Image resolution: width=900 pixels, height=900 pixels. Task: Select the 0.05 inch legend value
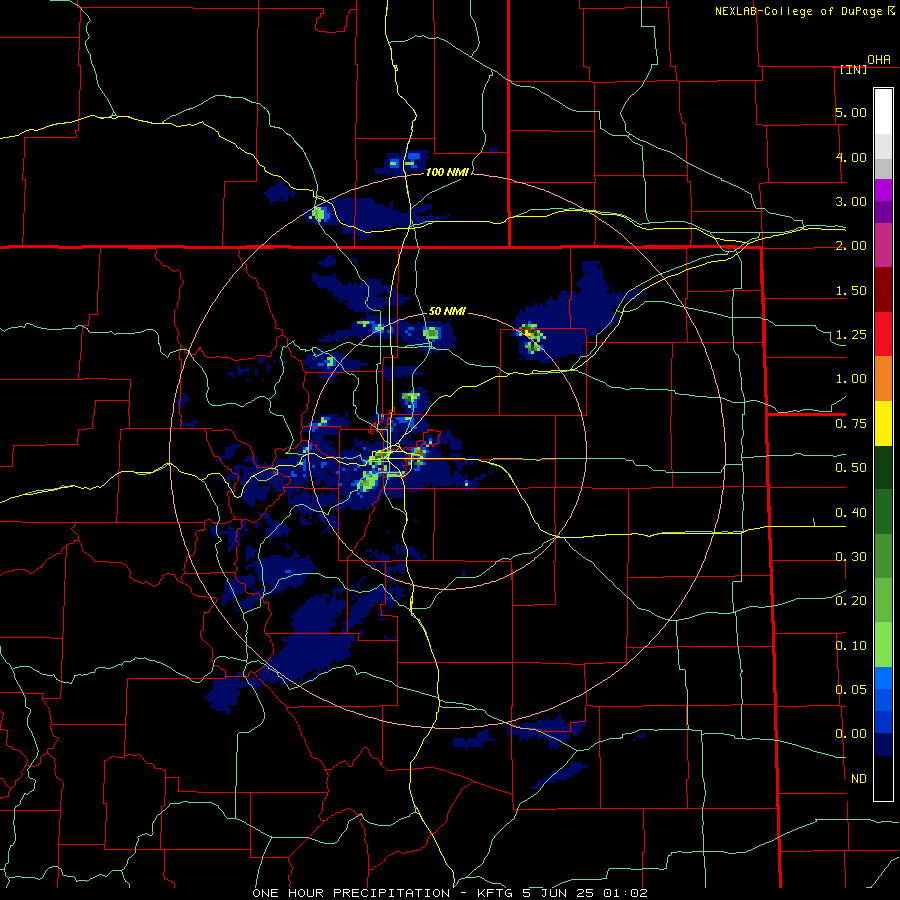(851, 689)
